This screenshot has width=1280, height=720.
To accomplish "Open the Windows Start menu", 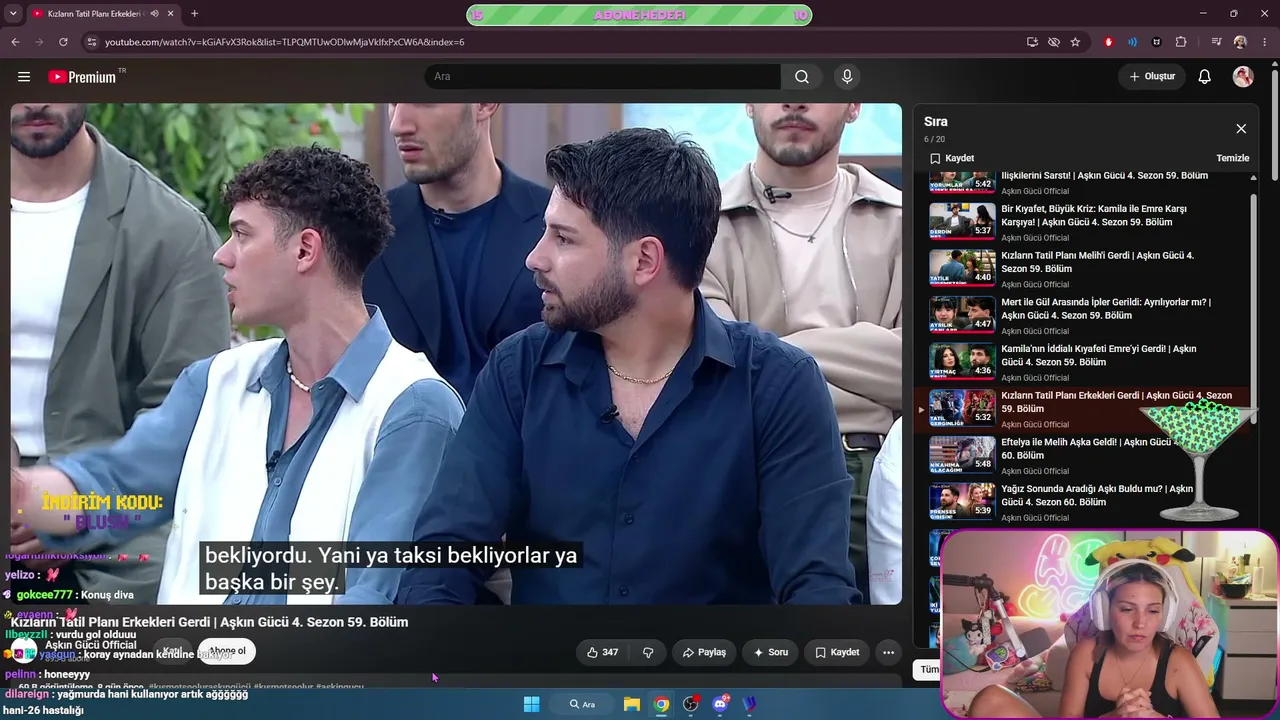I will tap(531, 704).
